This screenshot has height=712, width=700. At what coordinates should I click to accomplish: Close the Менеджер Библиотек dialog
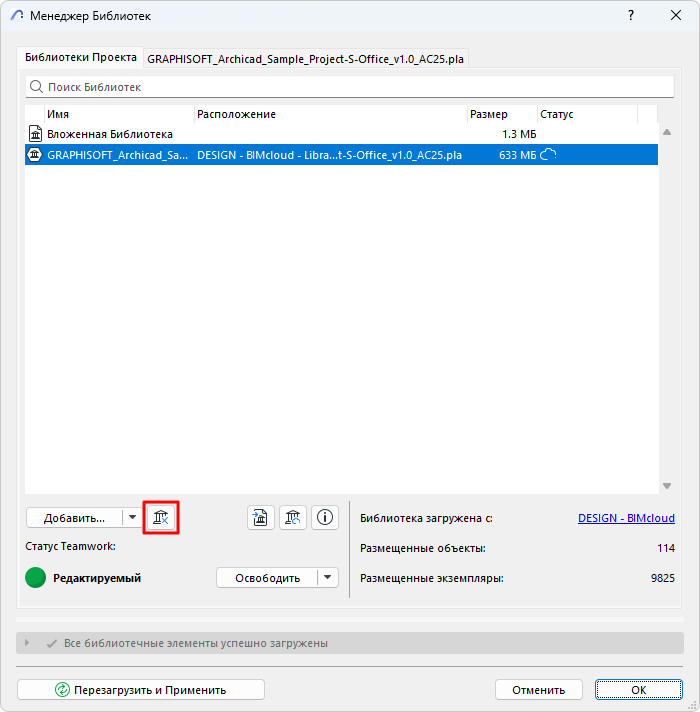pos(676,15)
